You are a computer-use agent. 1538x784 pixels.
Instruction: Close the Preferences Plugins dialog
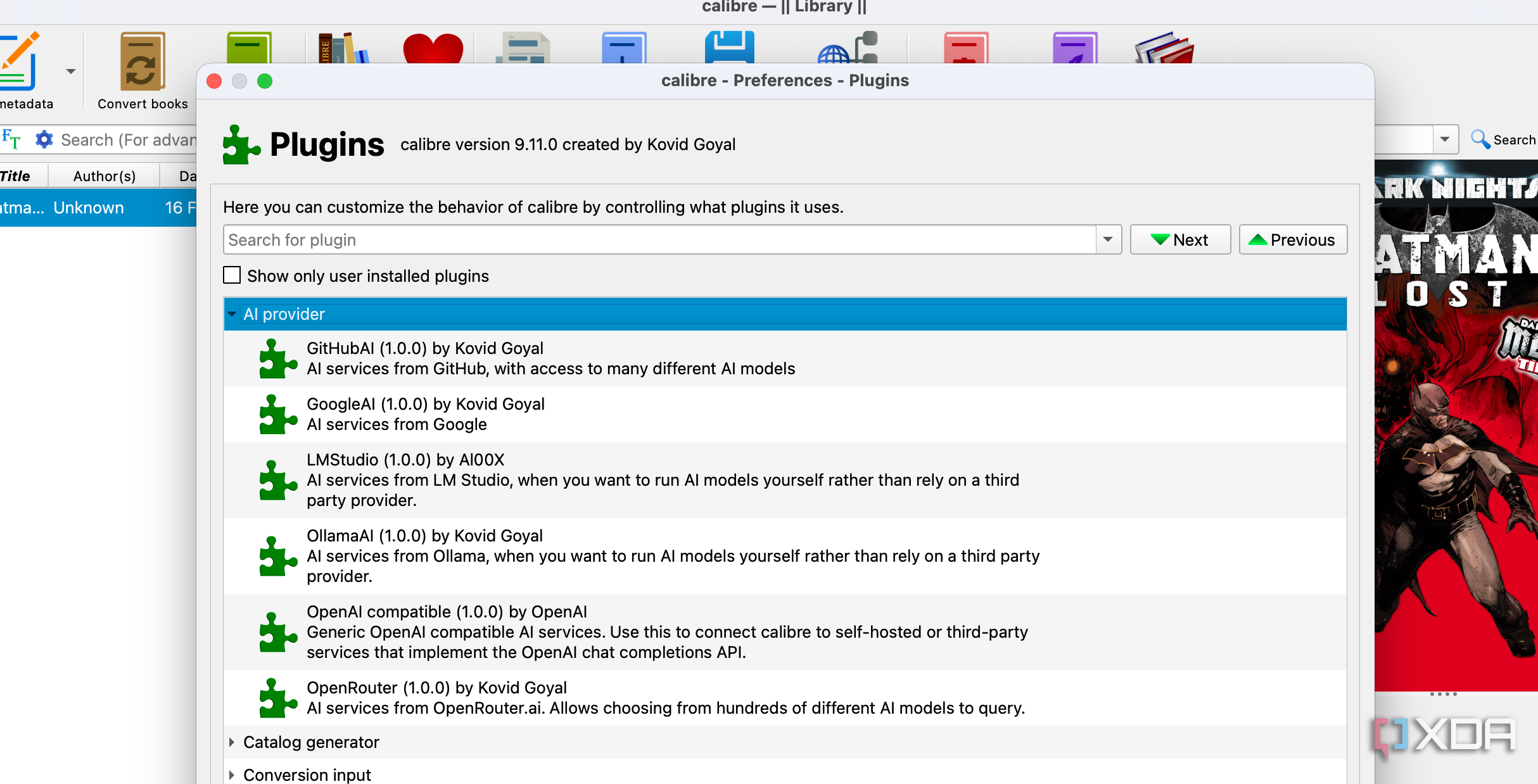[214, 81]
